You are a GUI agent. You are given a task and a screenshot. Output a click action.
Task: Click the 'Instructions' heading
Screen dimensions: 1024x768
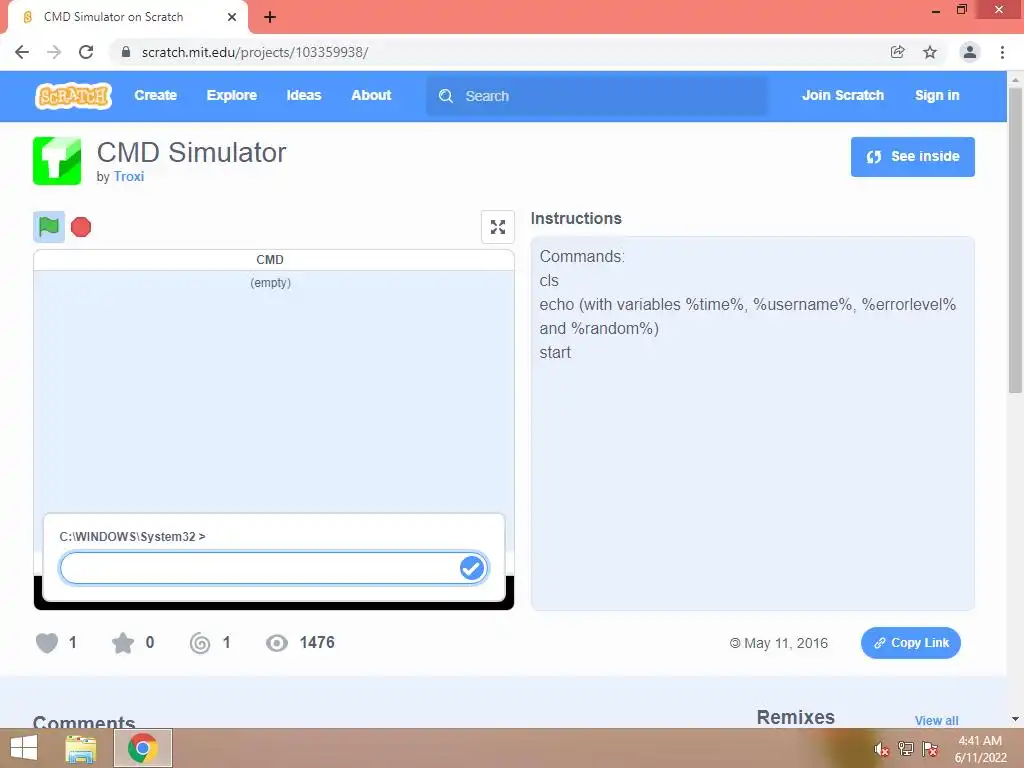(x=576, y=218)
